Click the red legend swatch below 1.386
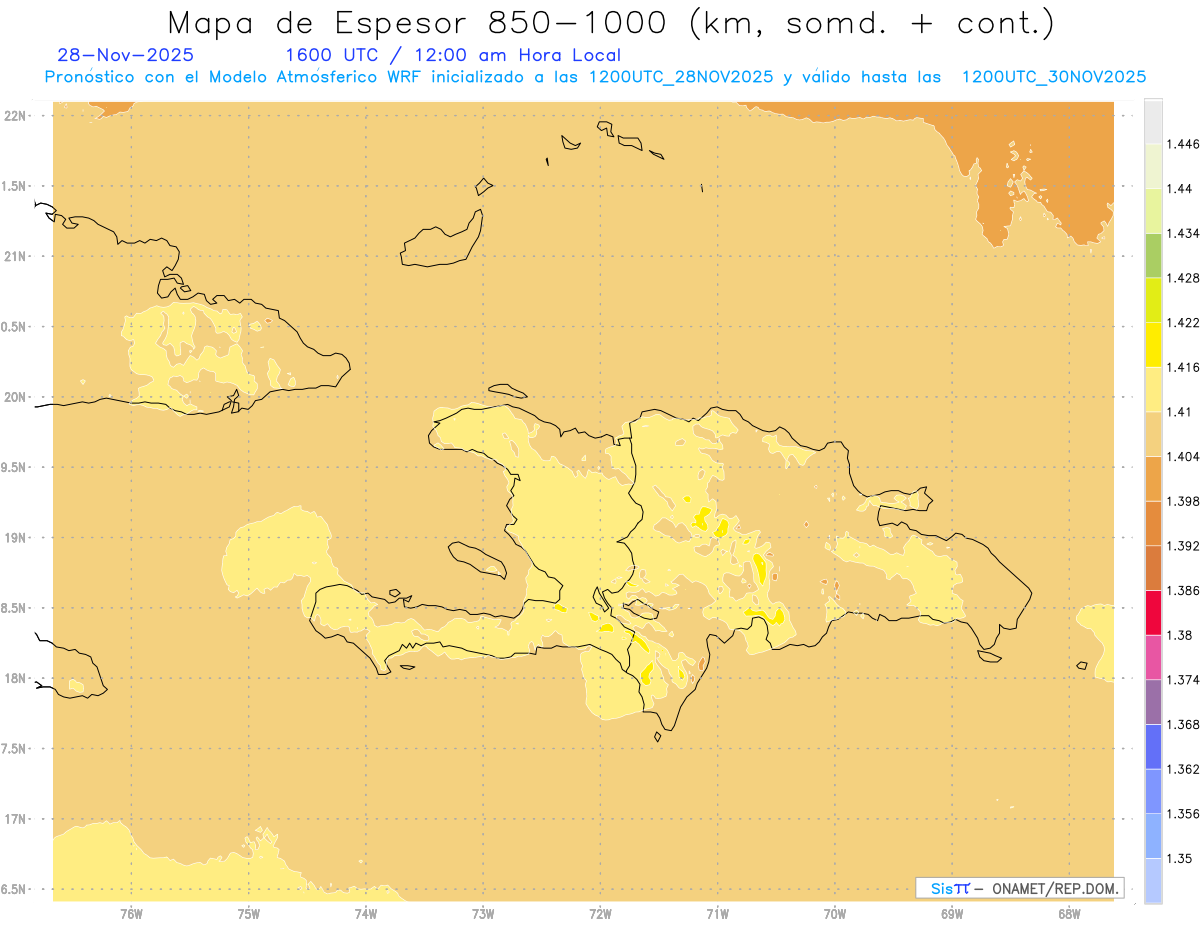 [x=1153, y=613]
